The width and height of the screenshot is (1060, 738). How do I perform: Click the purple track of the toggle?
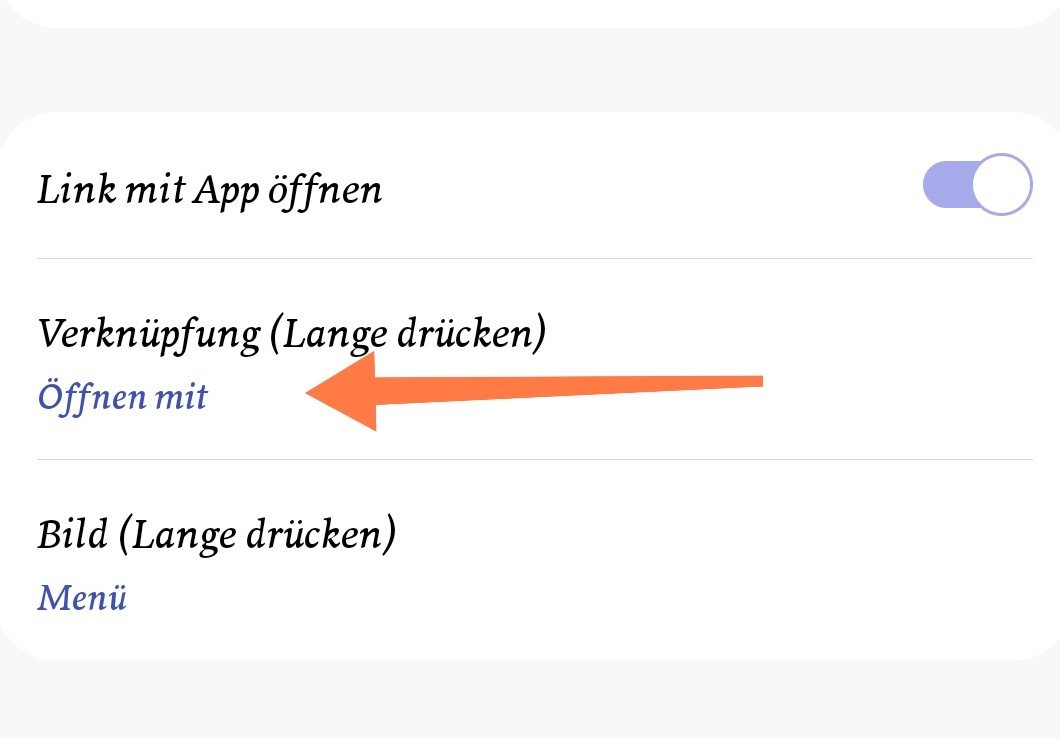coord(946,184)
